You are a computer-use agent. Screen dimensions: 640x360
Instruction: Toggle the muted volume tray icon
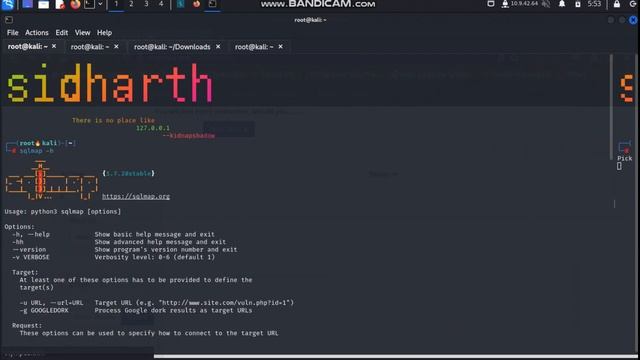[546, 4]
